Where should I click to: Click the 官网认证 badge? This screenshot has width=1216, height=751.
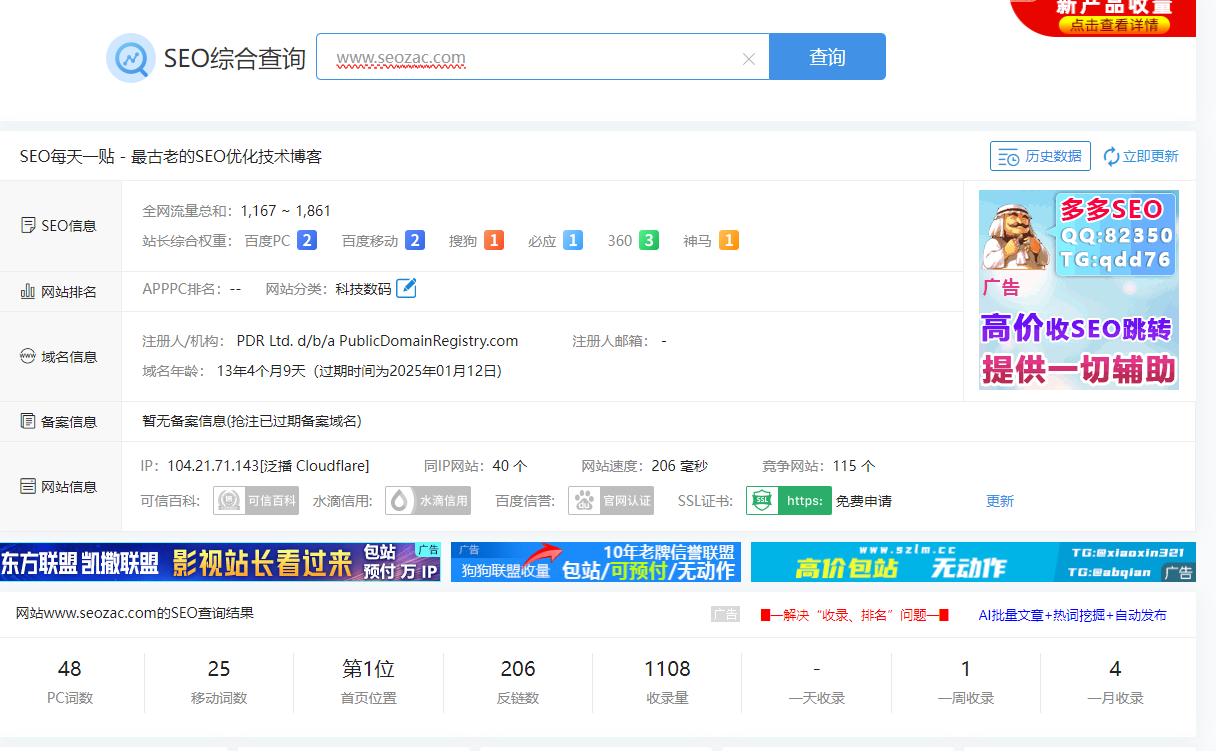click(611, 501)
